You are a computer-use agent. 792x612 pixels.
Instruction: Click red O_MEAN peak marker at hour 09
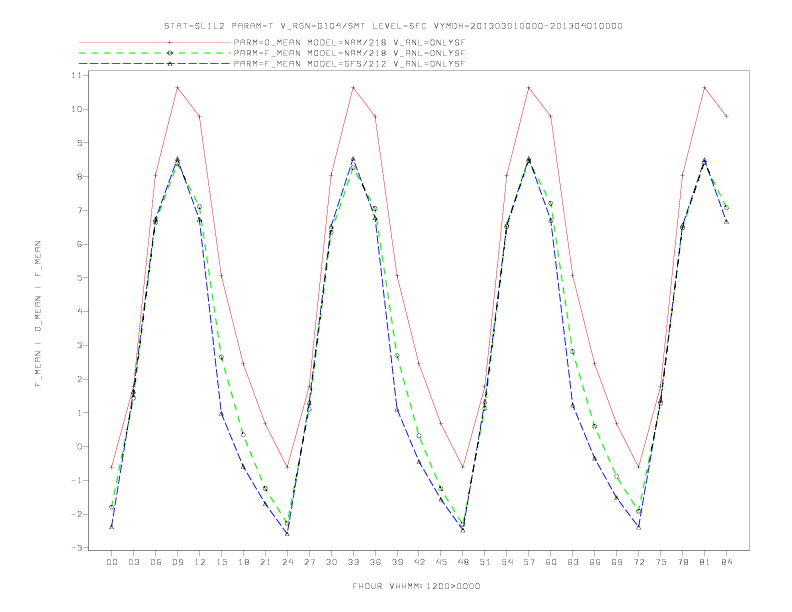(x=177, y=88)
